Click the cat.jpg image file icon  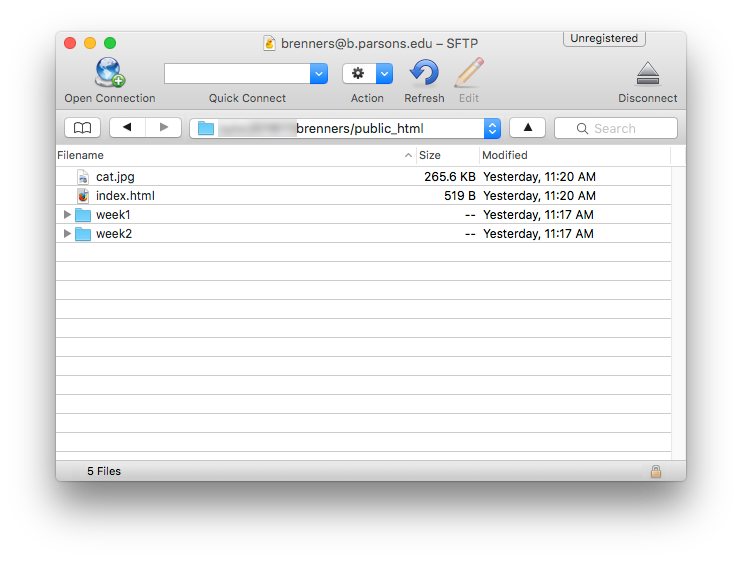point(83,177)
